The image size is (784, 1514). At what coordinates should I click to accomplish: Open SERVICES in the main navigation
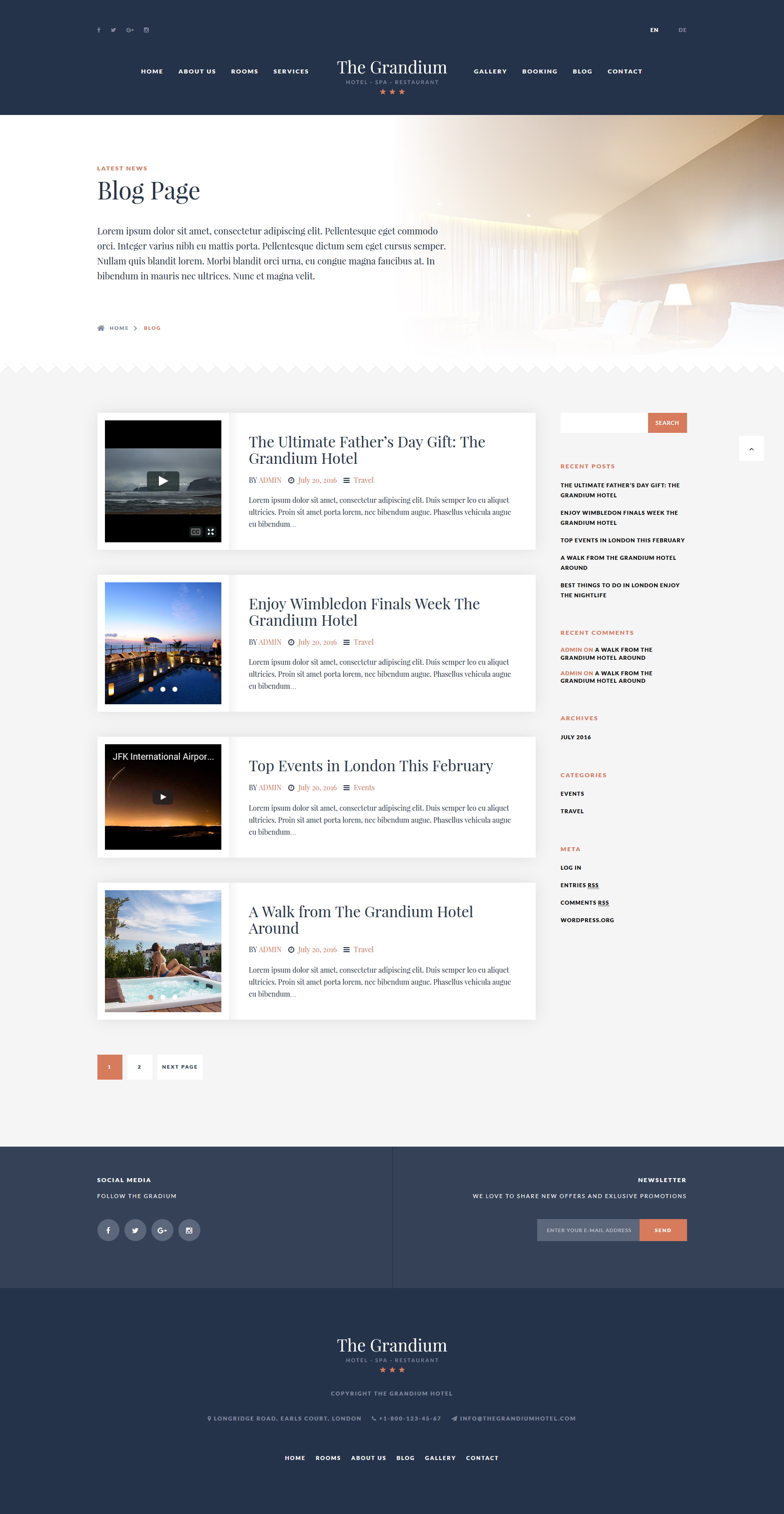point(291,71)
